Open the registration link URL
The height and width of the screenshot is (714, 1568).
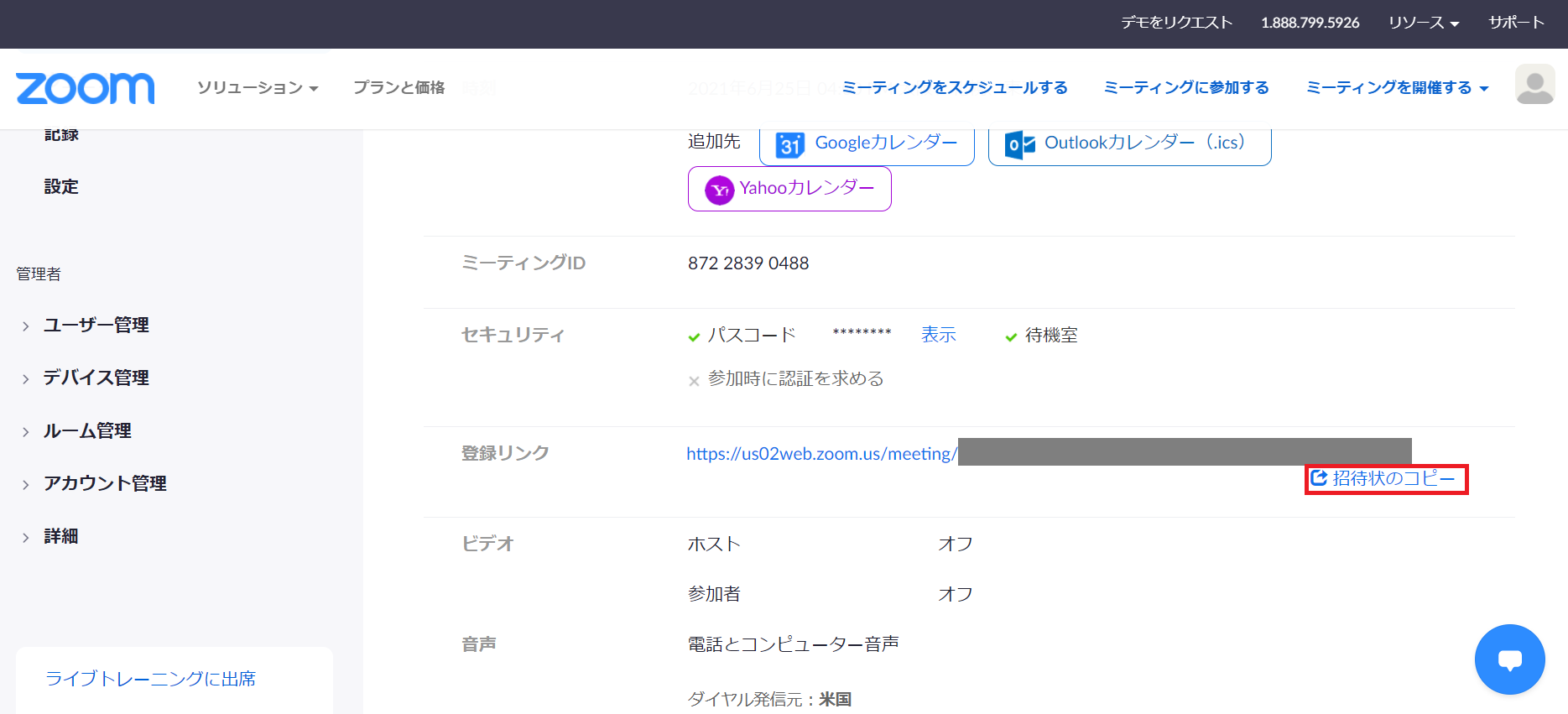coord(820,454)
